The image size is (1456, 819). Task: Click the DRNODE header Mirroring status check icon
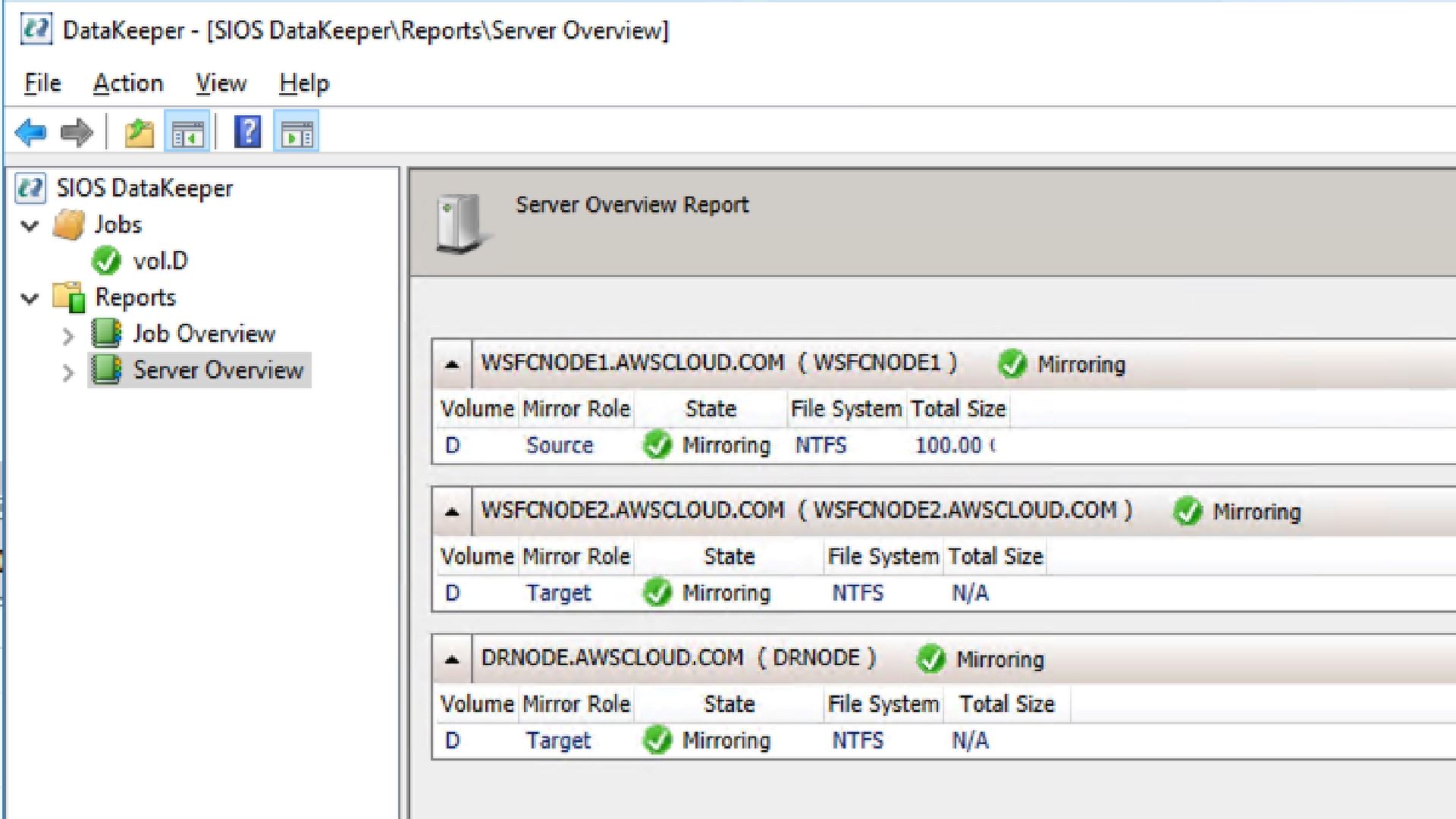click(x=931, y=659)
